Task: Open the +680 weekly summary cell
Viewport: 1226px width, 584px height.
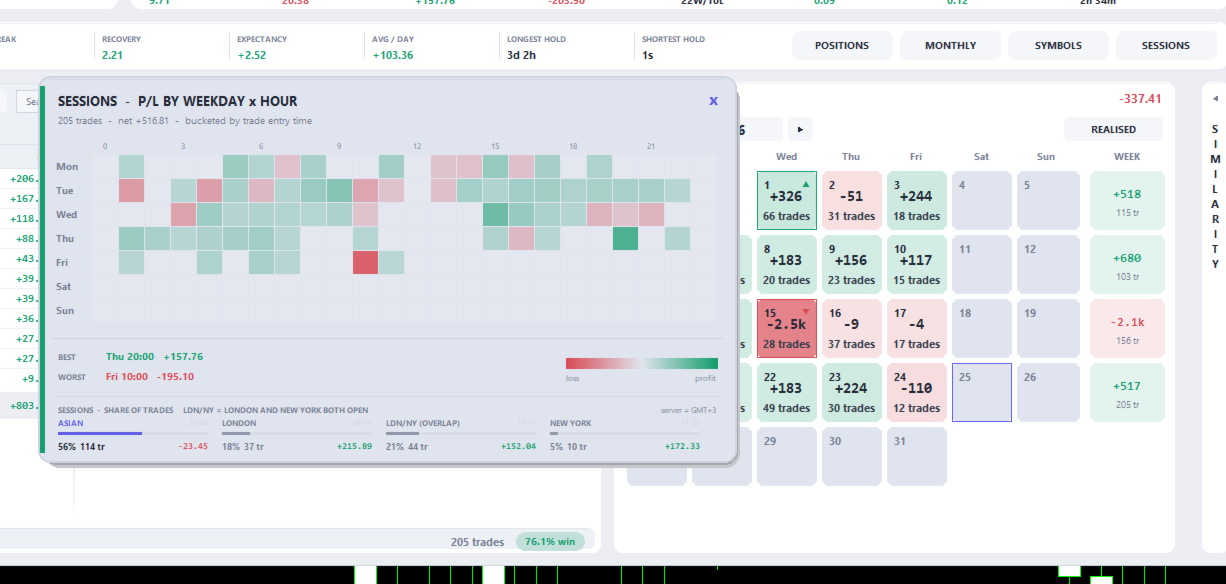Action: (1127, 265)
